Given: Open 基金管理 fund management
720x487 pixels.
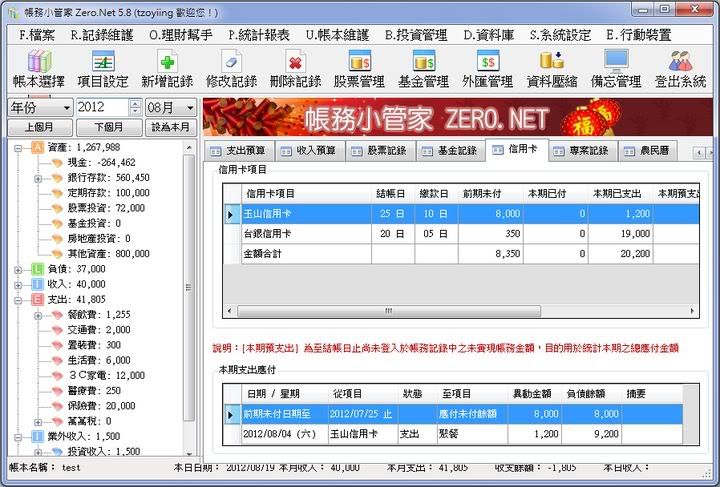Looking at the screenshot, I should coord(423,69).
